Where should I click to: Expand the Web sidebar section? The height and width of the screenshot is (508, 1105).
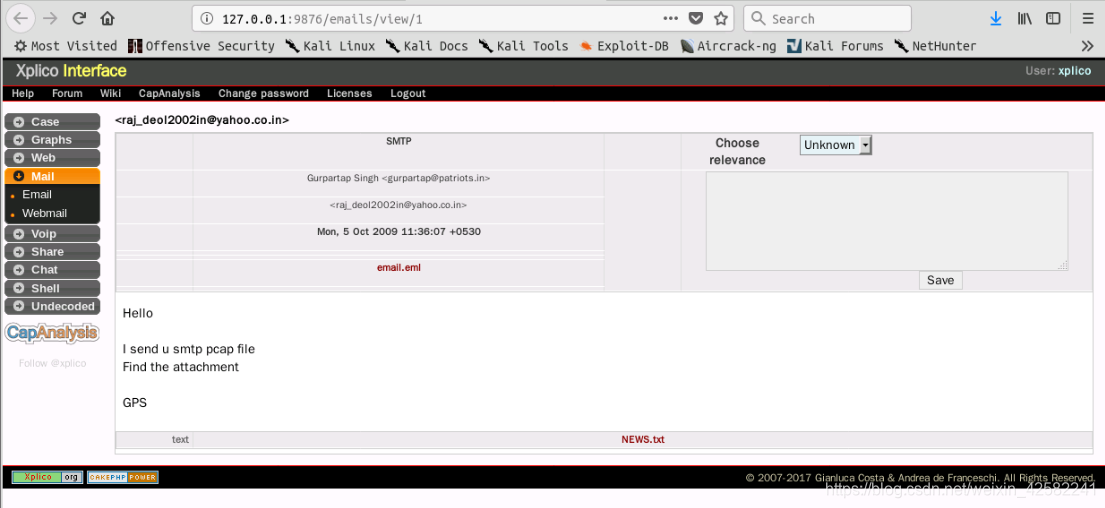click(52, 158)
